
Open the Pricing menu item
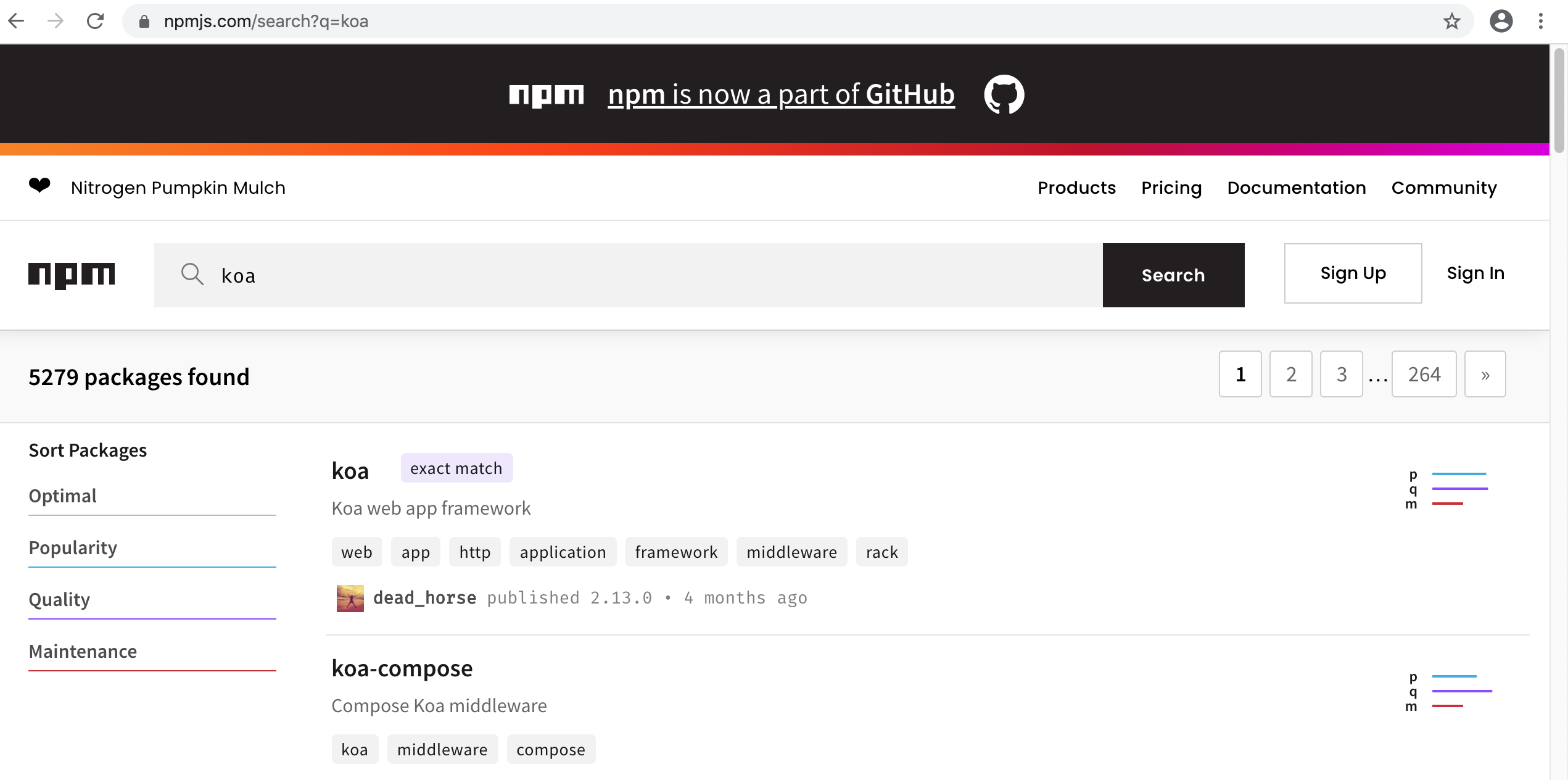click(x=1171, y=188)
